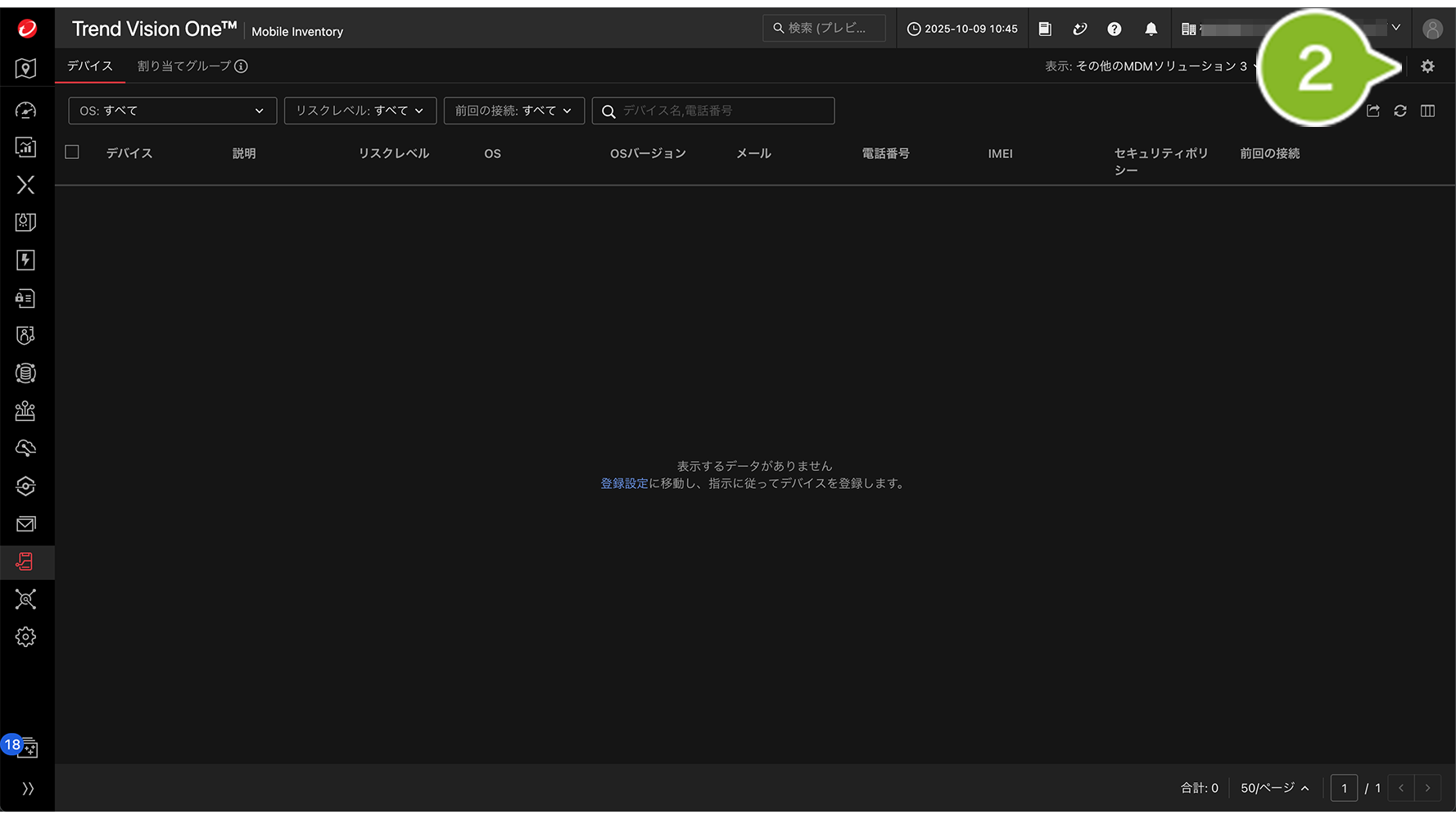The image size is (1456, 819).
Task: Open the notifications bell
Action: [x=1151, y=29]
